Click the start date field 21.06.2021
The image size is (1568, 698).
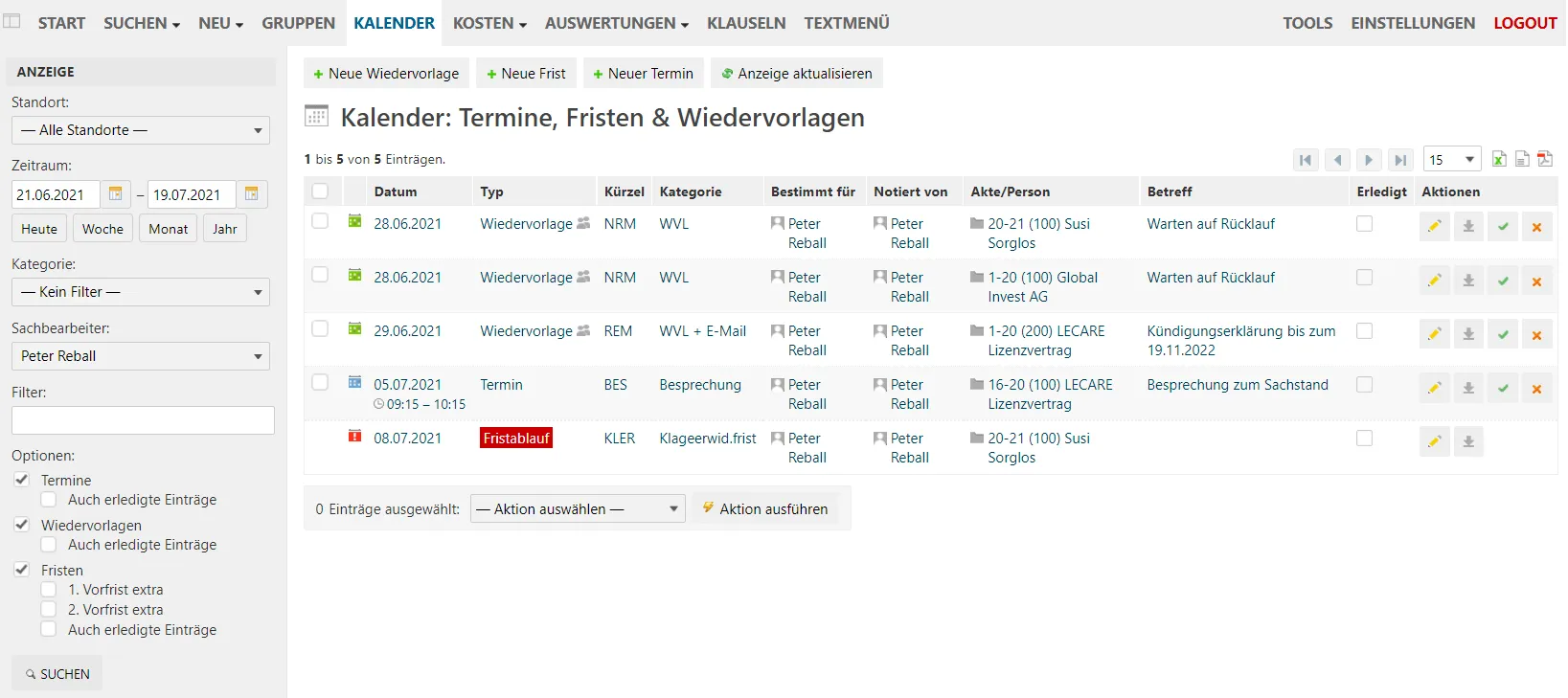click(x=56, y=194)
